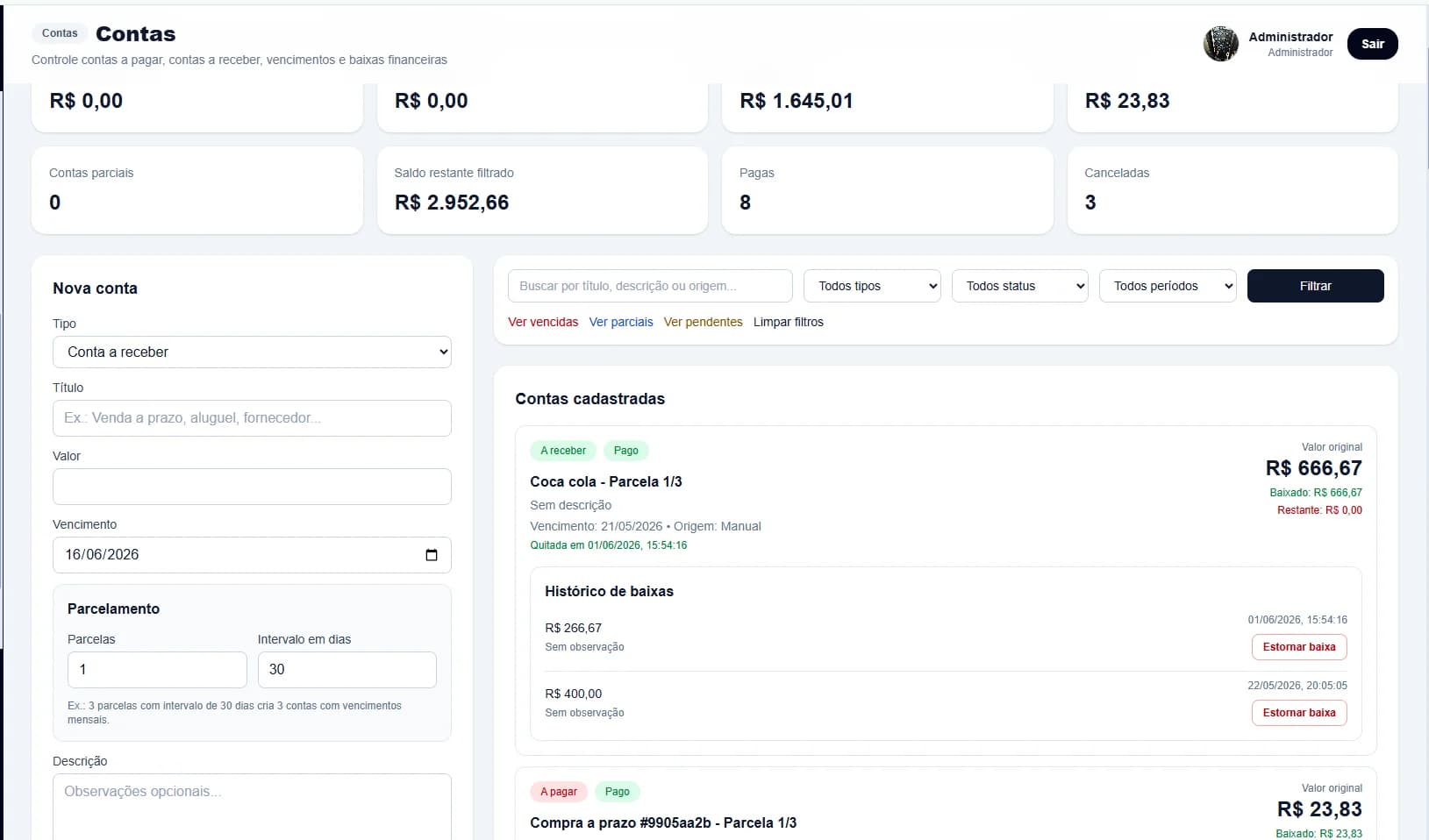Click the 'R$ 2.952,66' balance value
The image size is (1429, 840).
(452, 203)
